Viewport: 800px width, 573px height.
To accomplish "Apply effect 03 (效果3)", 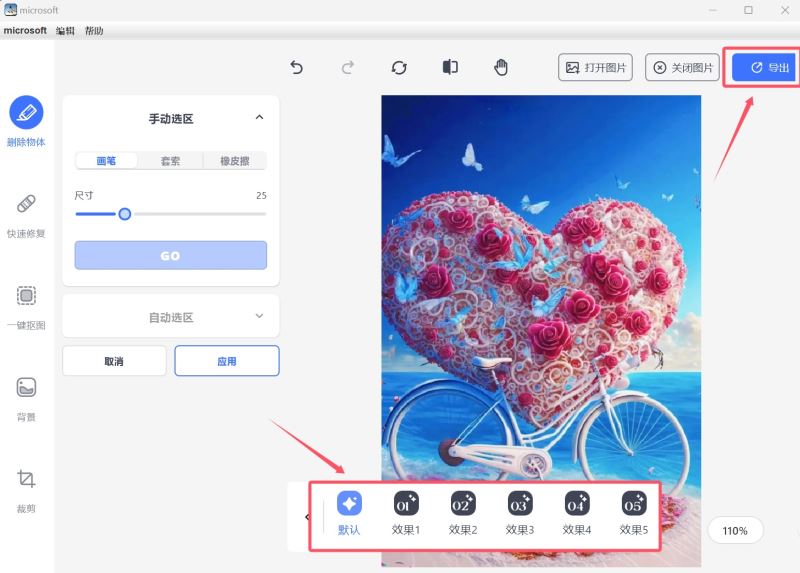I will coord(520,513).
